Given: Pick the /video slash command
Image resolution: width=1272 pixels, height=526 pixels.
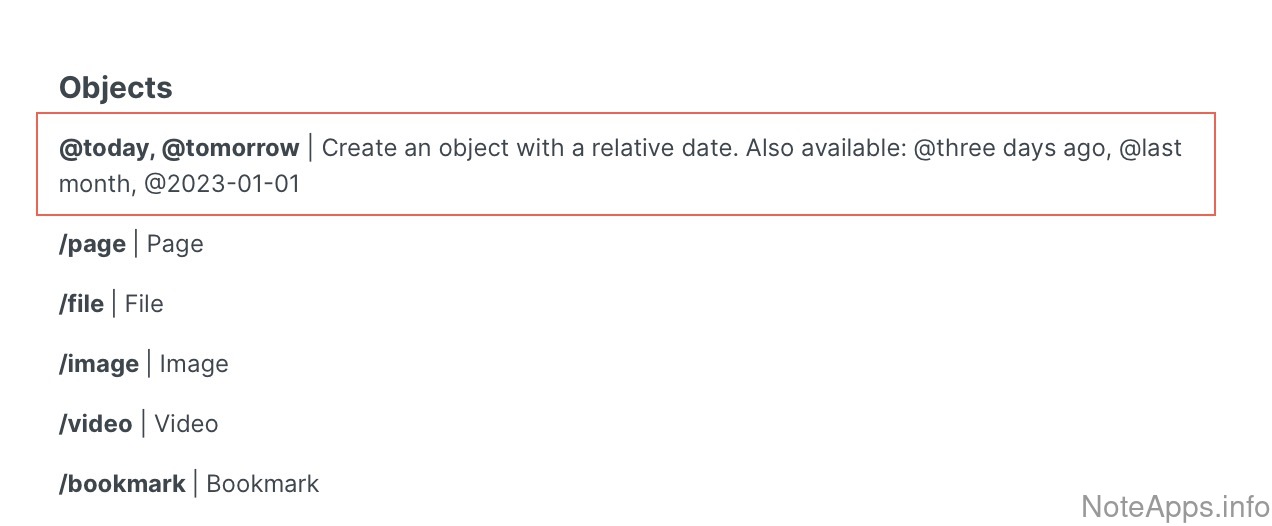Looking at the screenshot, I should tap(95, 424).
